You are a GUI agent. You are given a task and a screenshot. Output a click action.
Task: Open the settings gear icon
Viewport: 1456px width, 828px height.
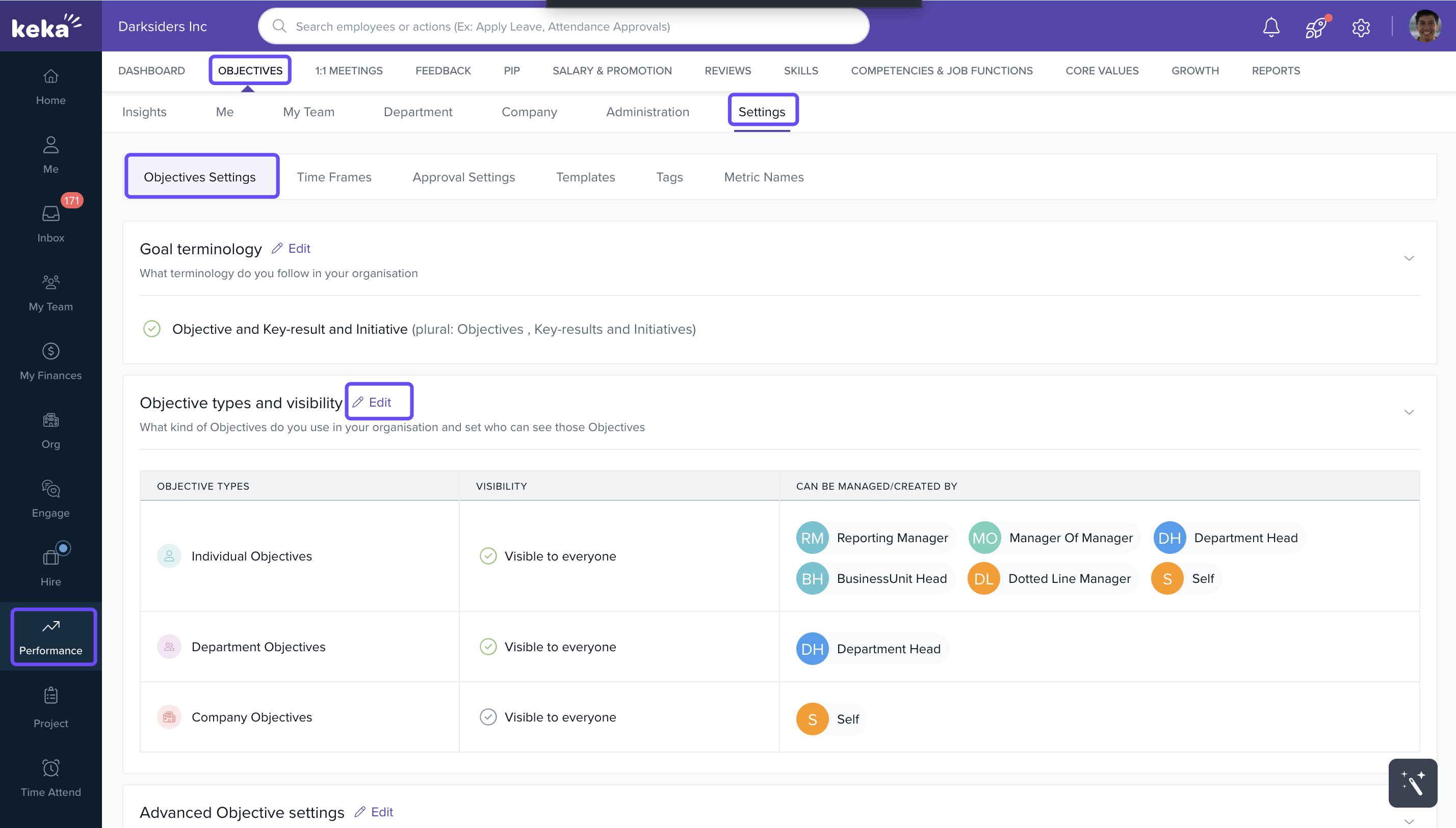pos(1361,26)
